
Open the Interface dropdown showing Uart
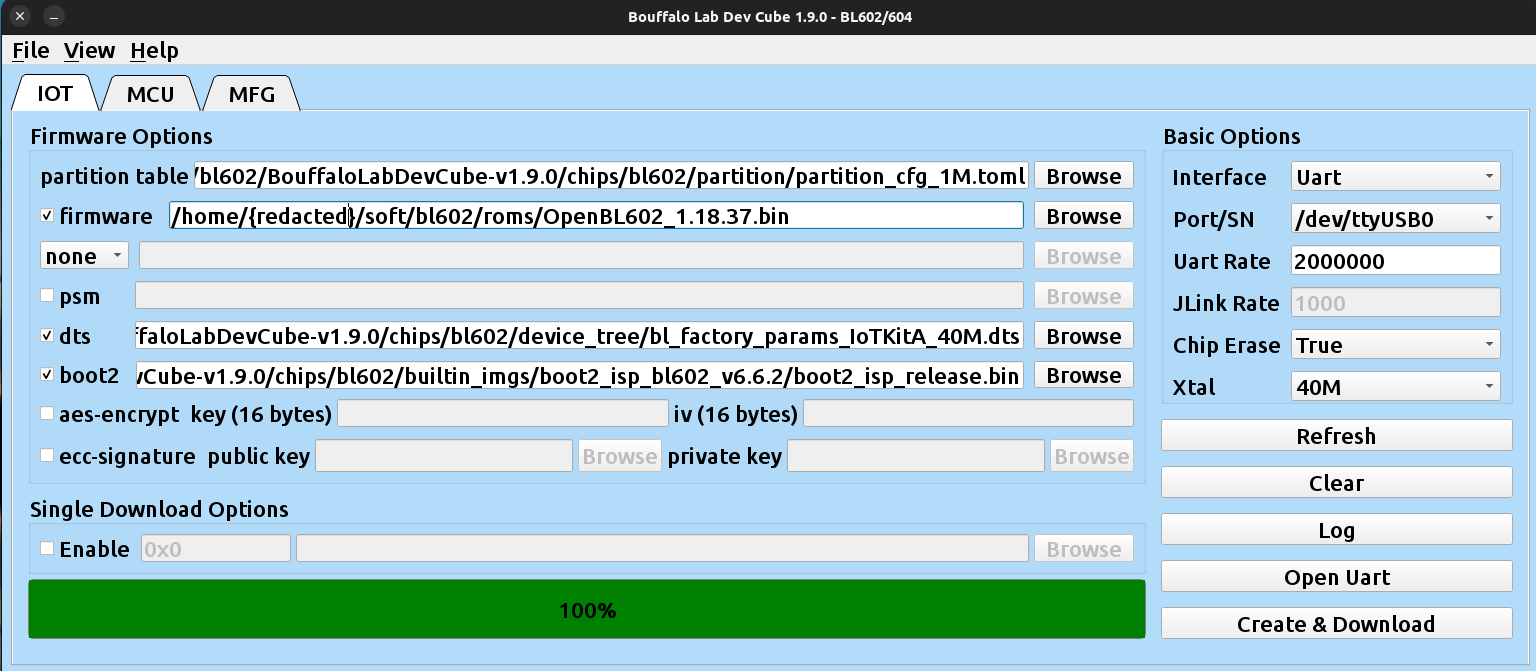[1396, 177]
